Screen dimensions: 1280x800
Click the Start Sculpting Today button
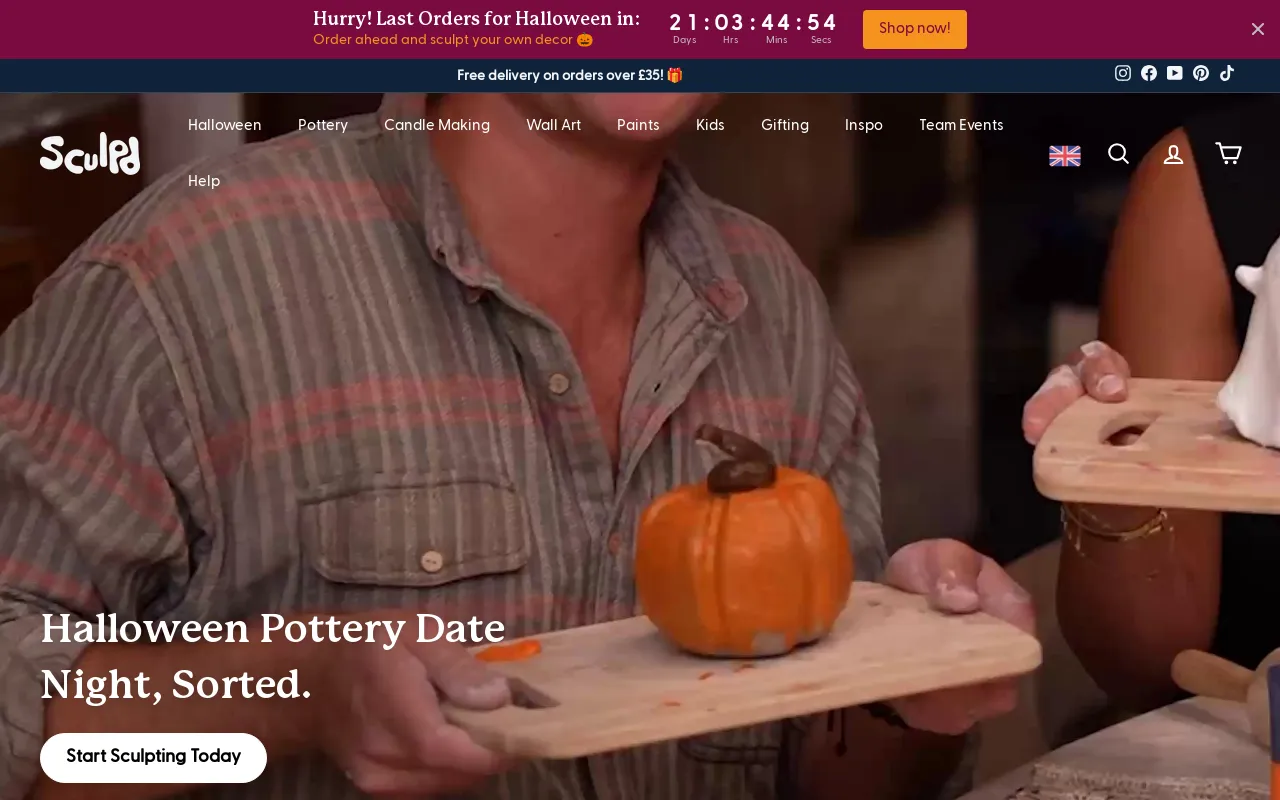153,757
